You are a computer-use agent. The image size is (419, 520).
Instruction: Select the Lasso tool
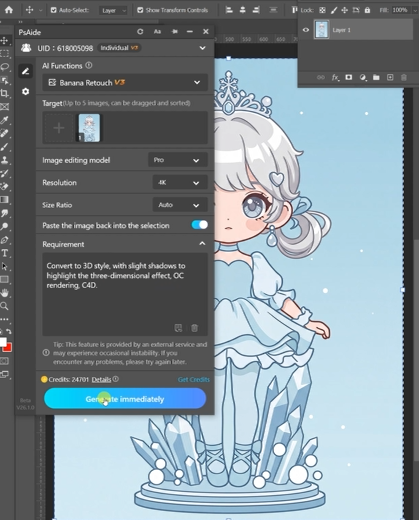(4, 67)
